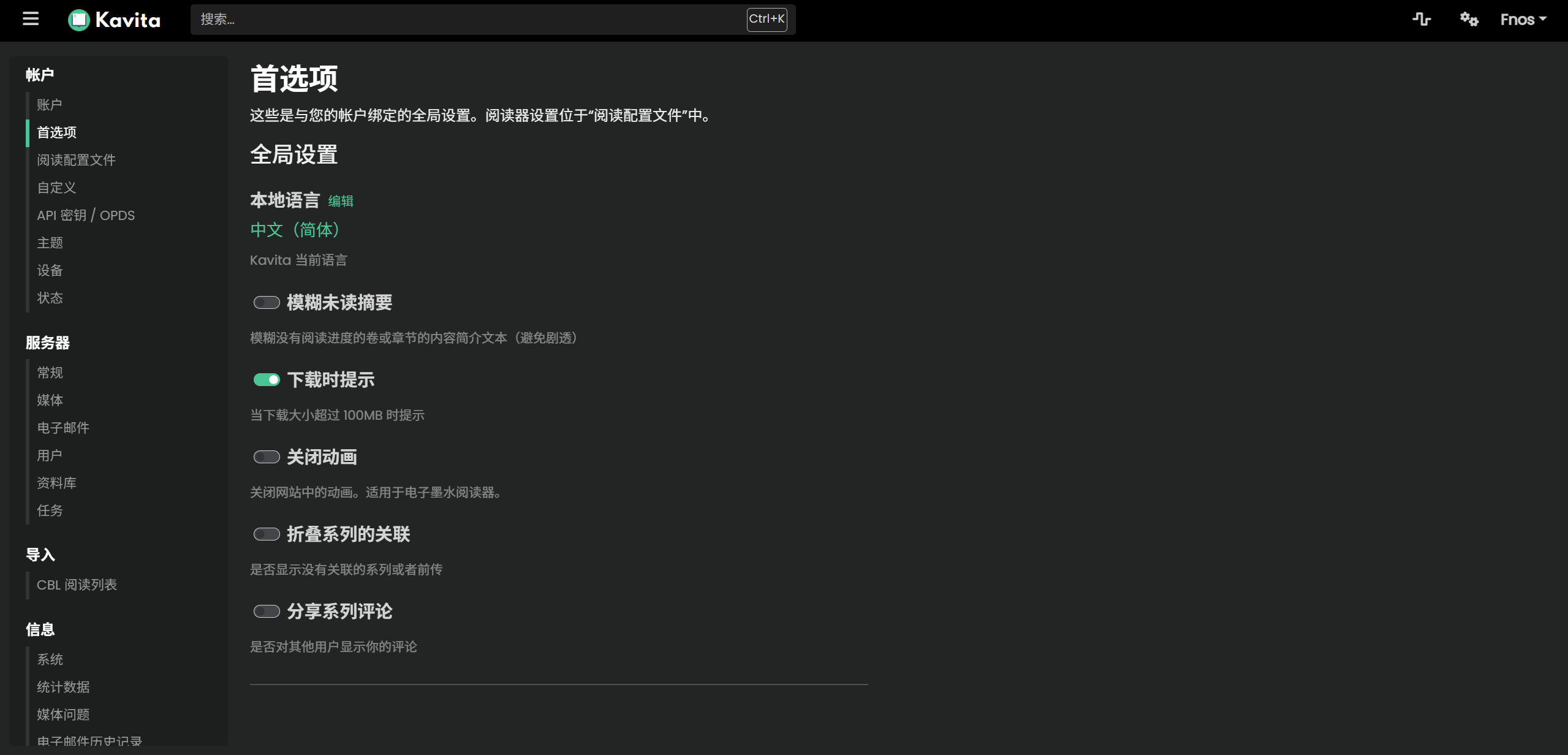This screenshot has height=755, width=1568.
Task: Open the hamburger side menu
Action: 31,19
